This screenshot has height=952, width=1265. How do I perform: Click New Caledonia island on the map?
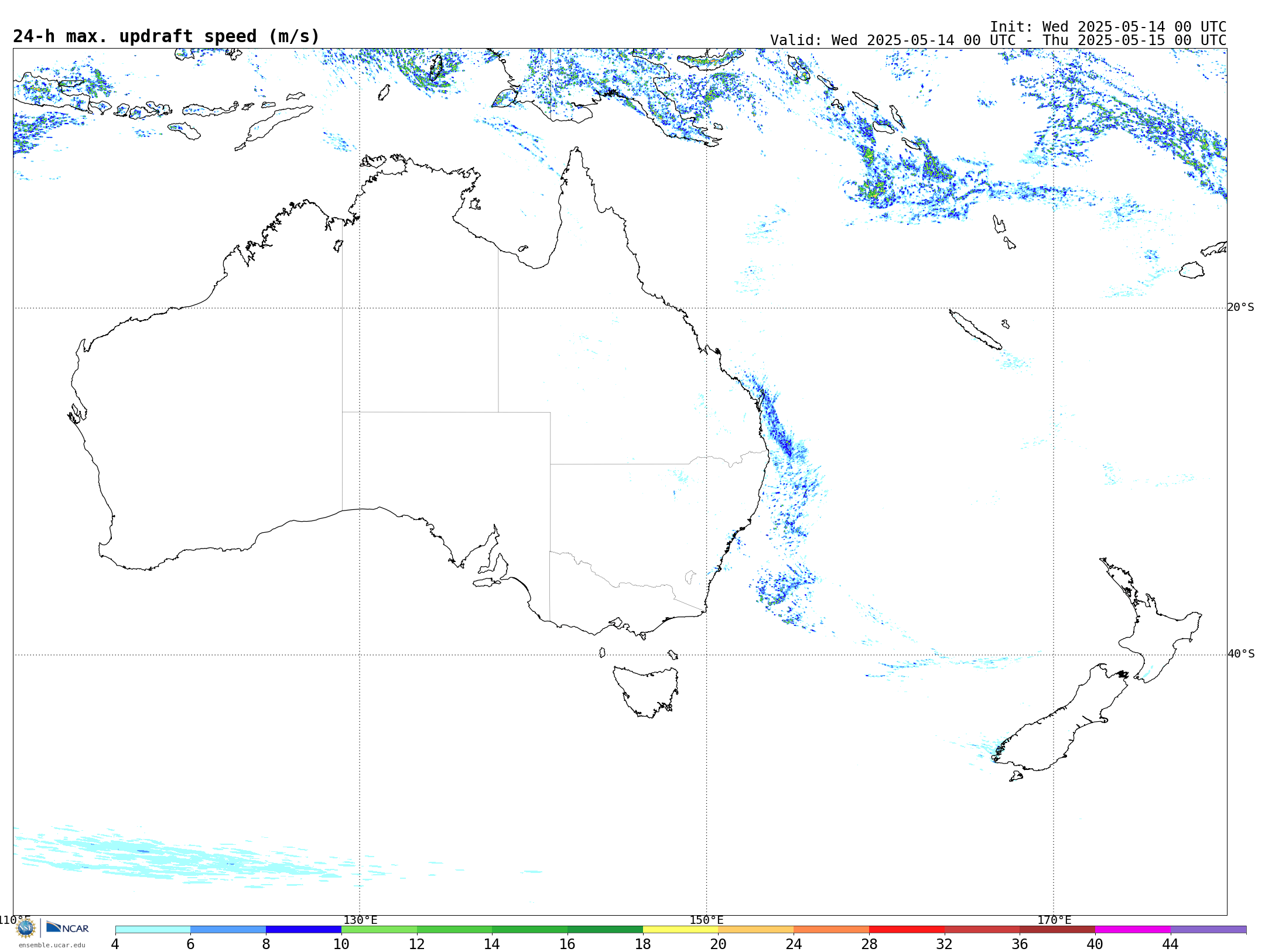pos(975,329)
